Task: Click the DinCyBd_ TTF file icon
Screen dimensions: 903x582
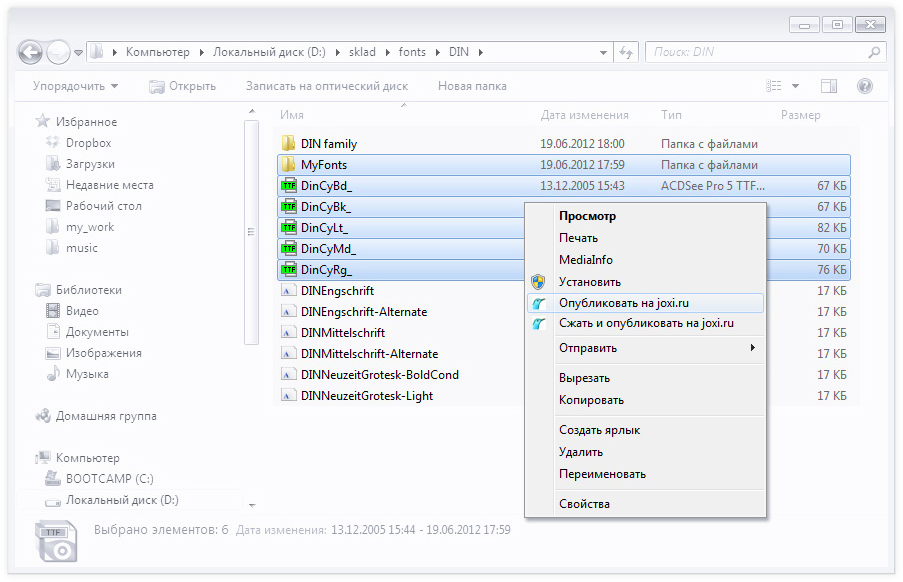Action: (x=288, y=186)
